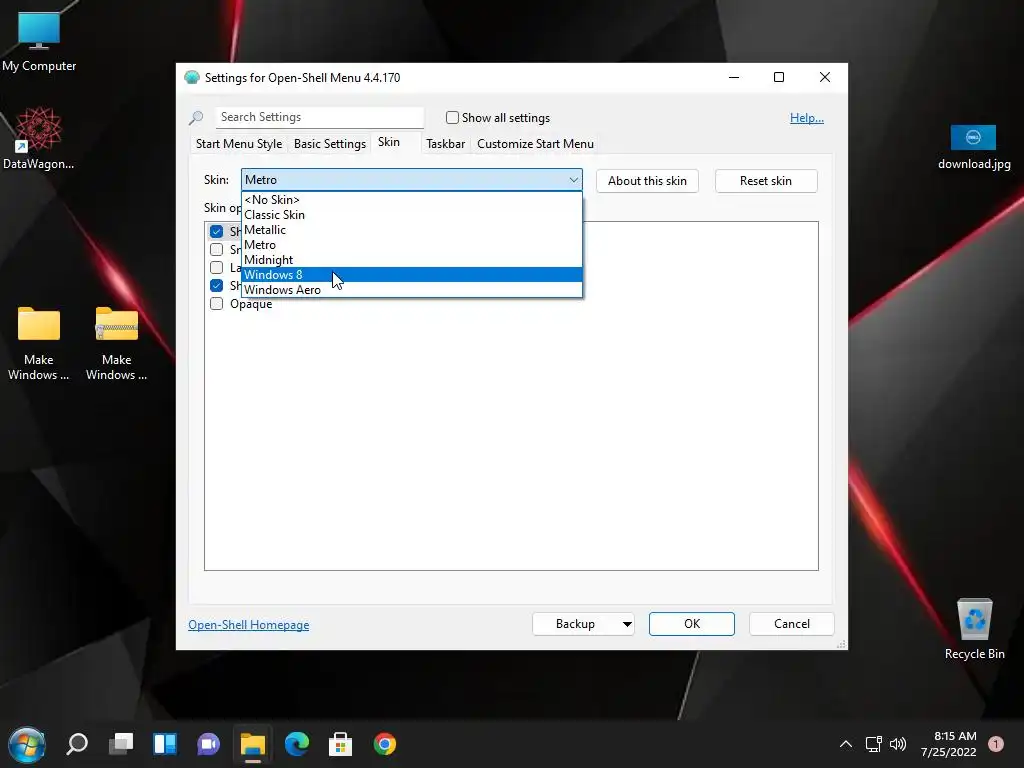
Task: Maximize the Open-Shell Settings window
Action: (x=778, y=77)
